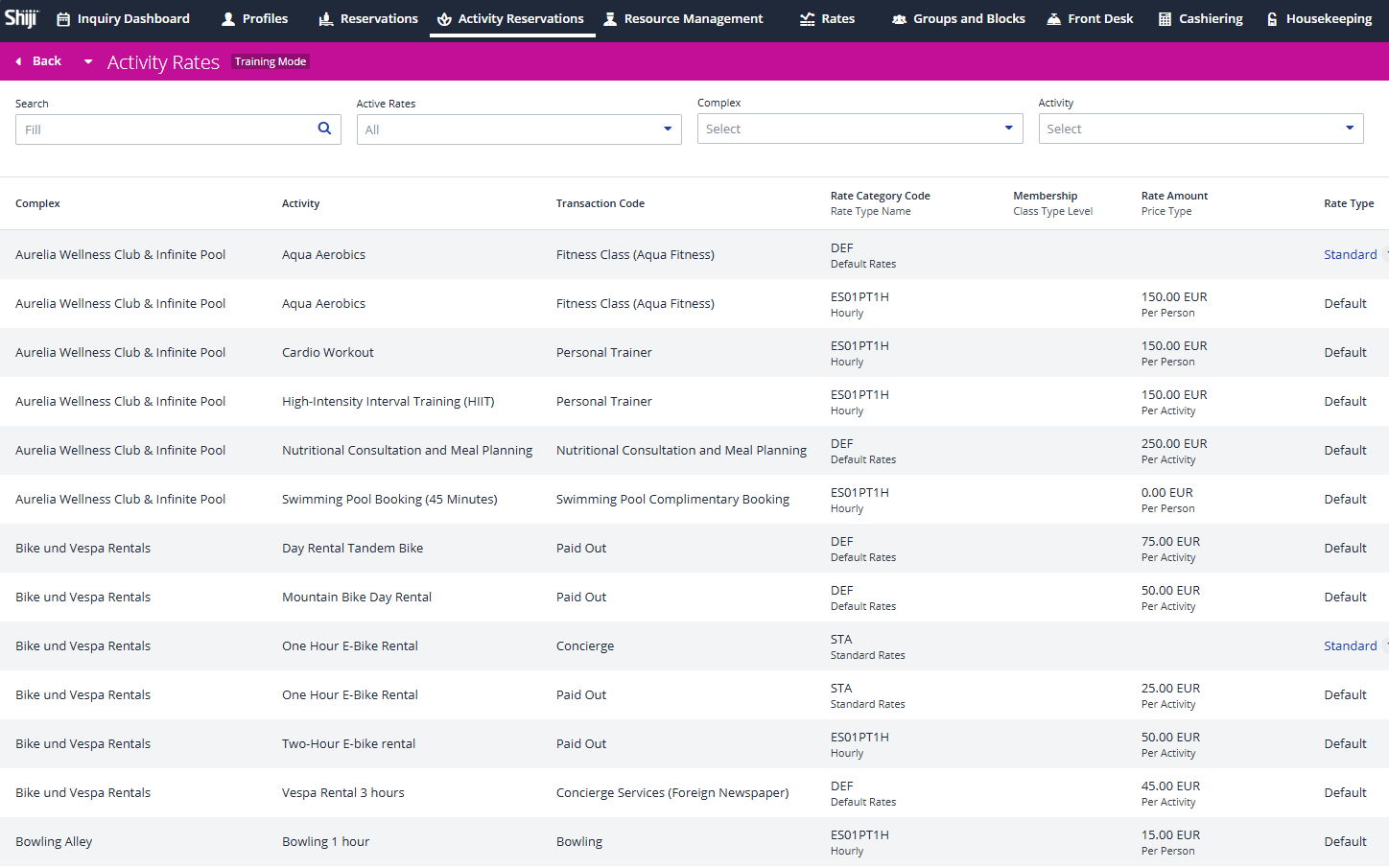1389x868 pixels.
Task: Open Inquiry Dashboard from the navigation bar
Action: [x=123, y=18]
